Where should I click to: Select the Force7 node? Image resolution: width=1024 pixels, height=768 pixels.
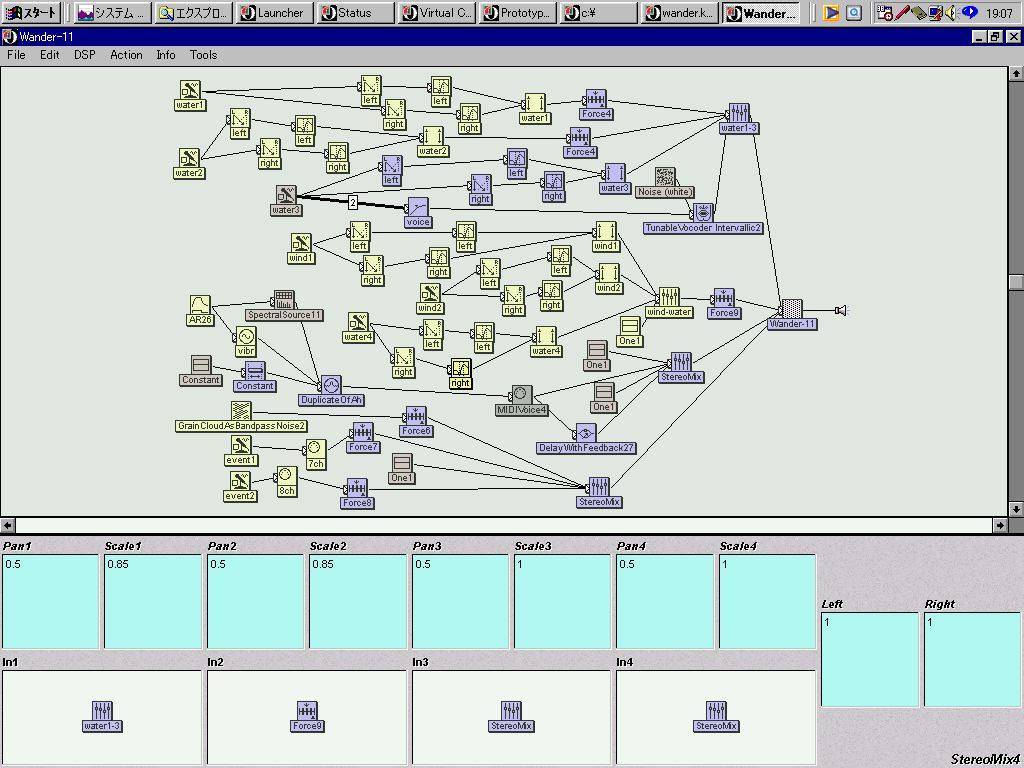(x=362, y=438)
